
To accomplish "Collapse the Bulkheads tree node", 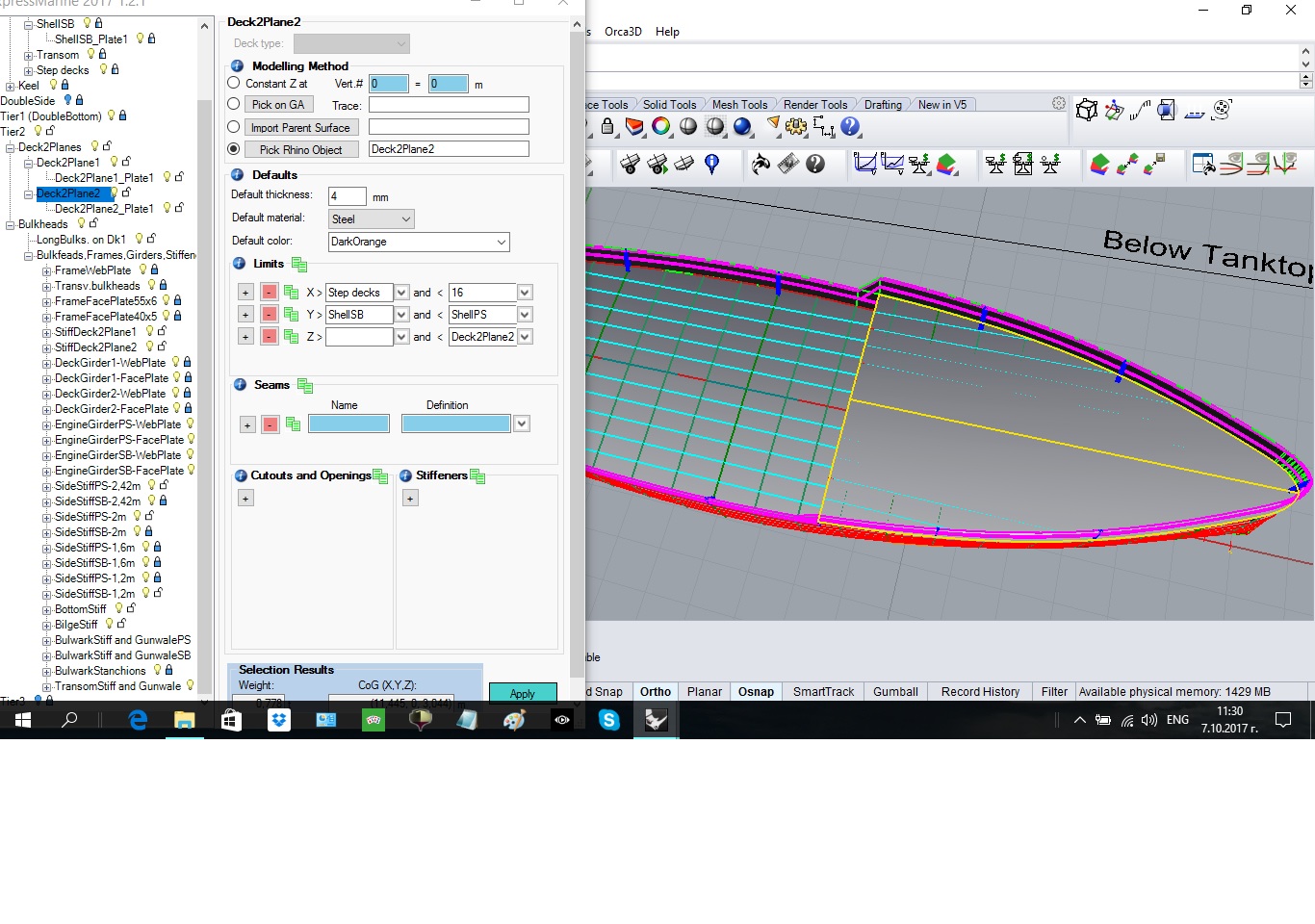I will [x=11, y=224].
